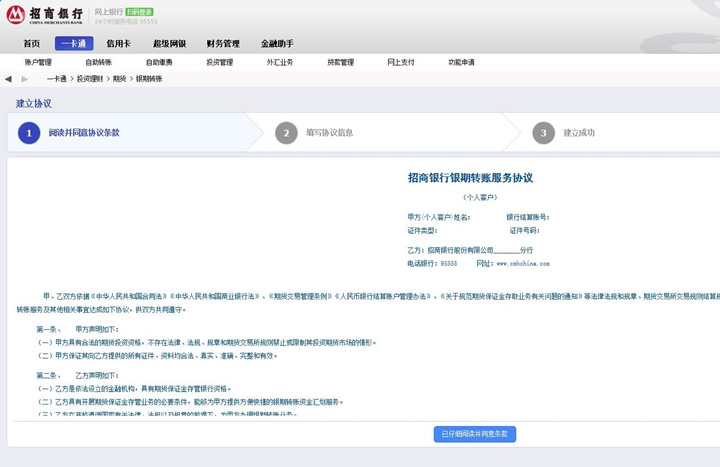Click 银期转账 in the breadcrumb
This screenshot has height=467, width=720.
tap(149, 79)
